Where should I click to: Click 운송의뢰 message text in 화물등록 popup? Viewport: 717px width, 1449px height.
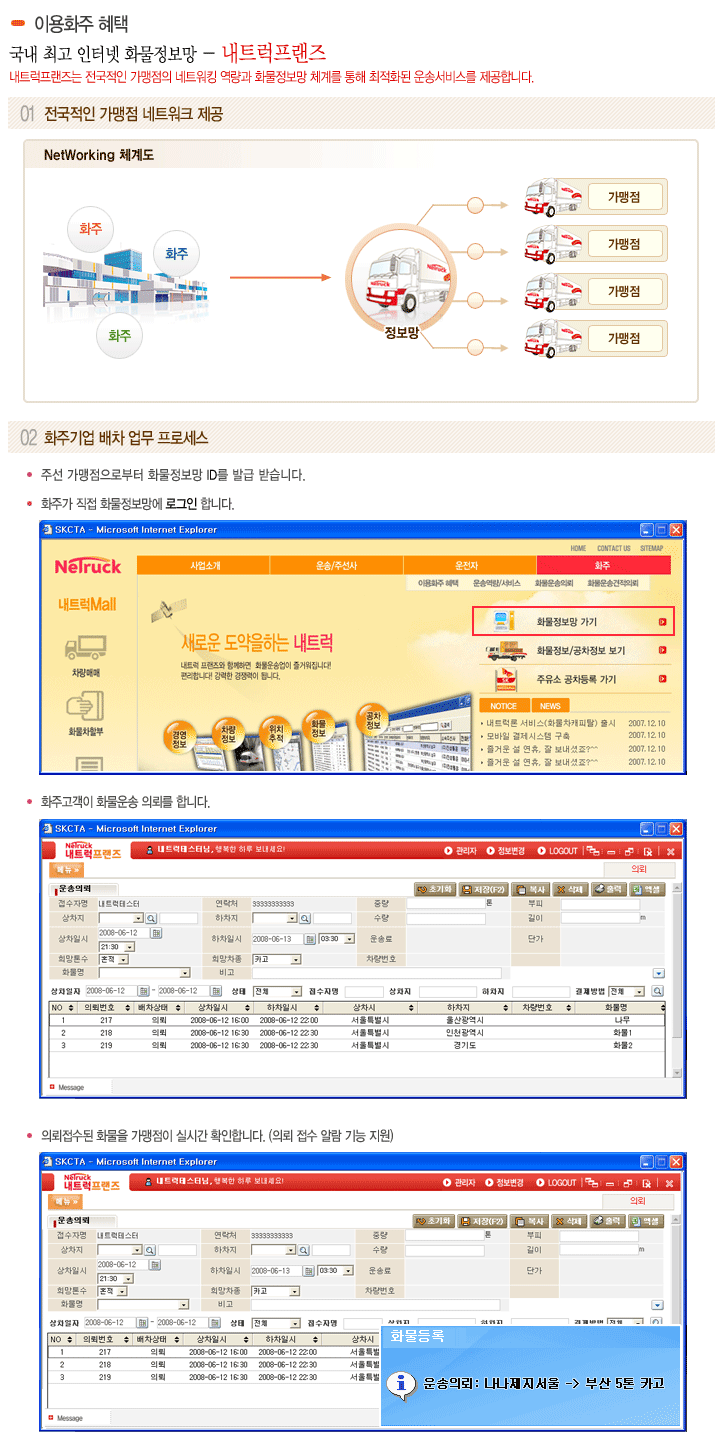tap(543, 1384)
